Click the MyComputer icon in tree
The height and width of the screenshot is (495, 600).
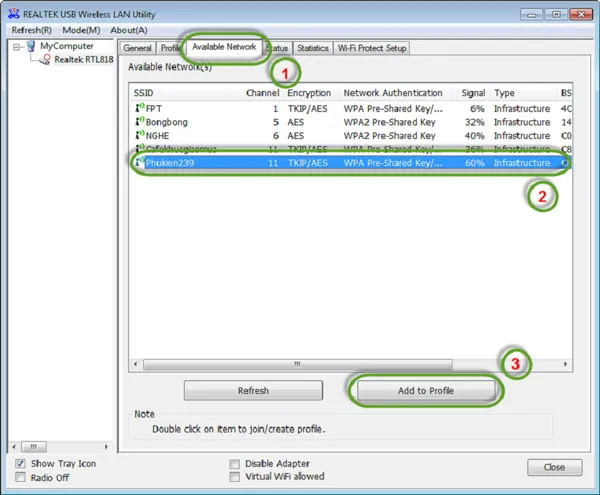pyautogui.click(x=31, y=47)
